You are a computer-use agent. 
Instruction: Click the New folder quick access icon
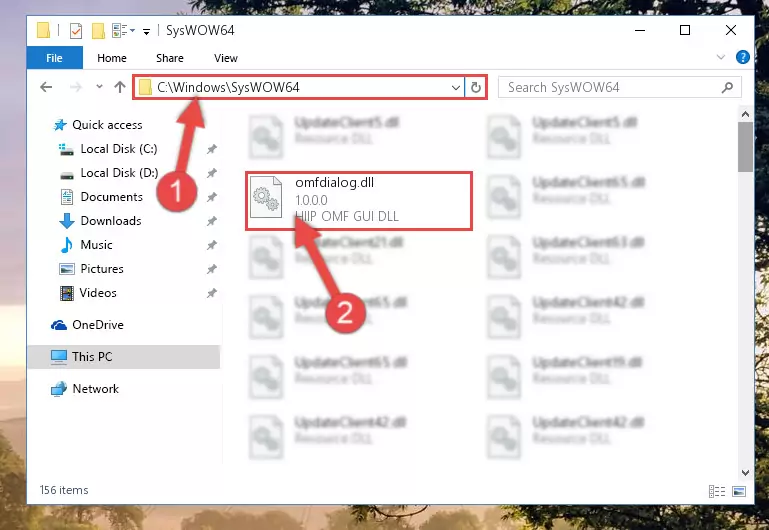[98, 31]
